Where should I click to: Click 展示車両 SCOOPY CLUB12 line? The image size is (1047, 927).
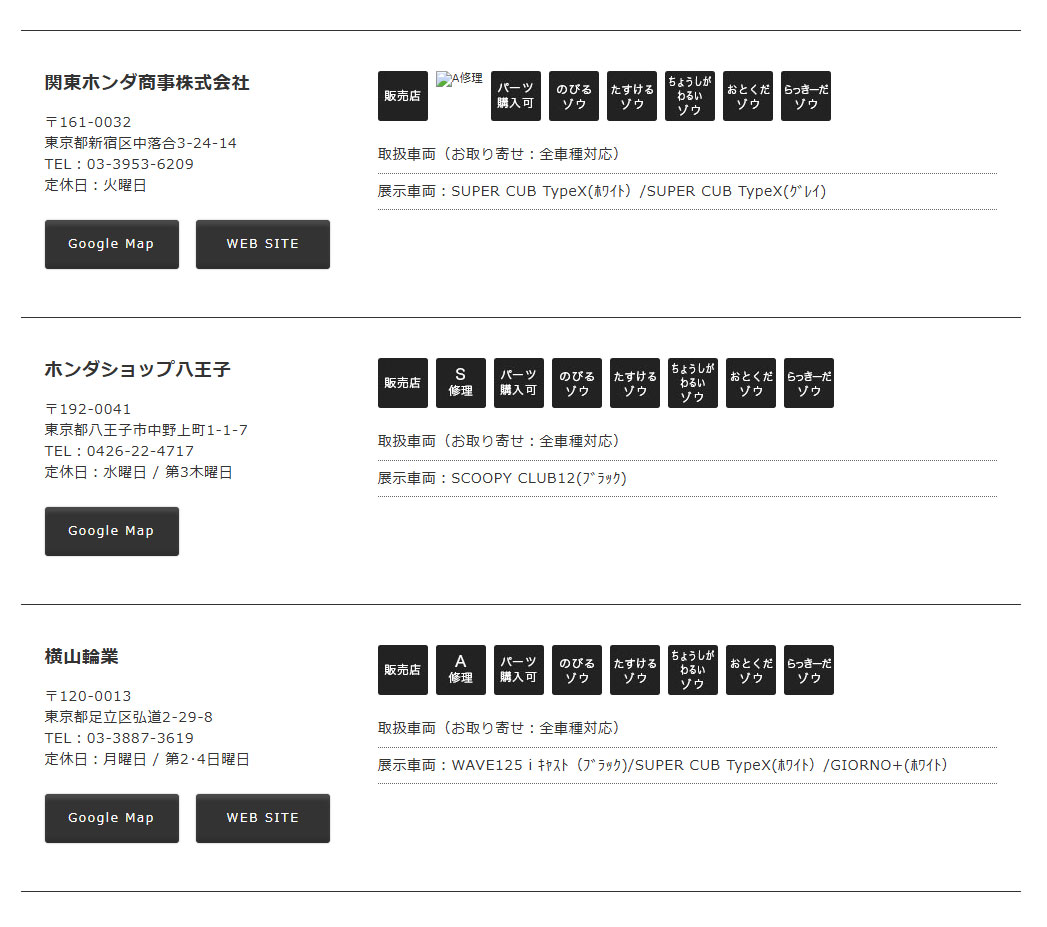[502, 479]
